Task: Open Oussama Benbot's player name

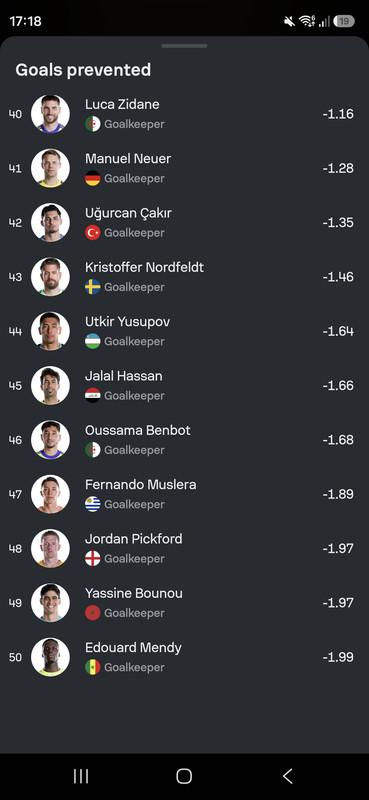Action: tap(138, 430)
